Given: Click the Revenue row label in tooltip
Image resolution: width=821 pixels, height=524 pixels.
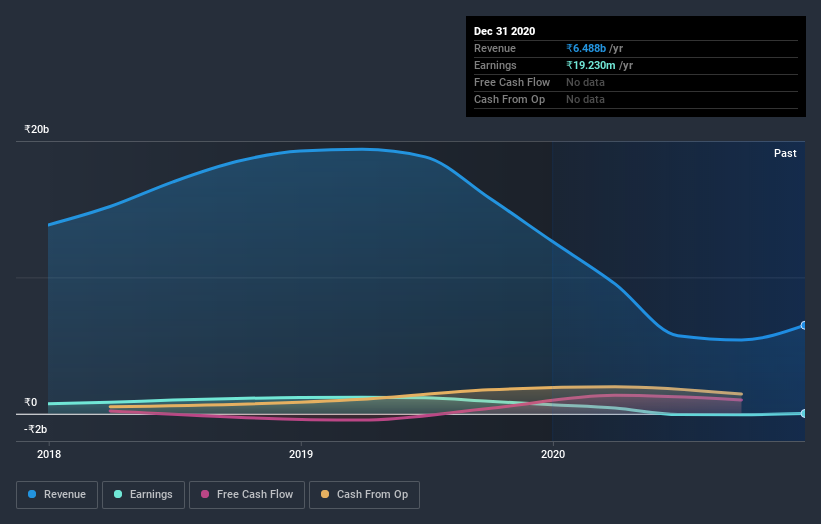Looking at the screenshot, I should (495, 48).
